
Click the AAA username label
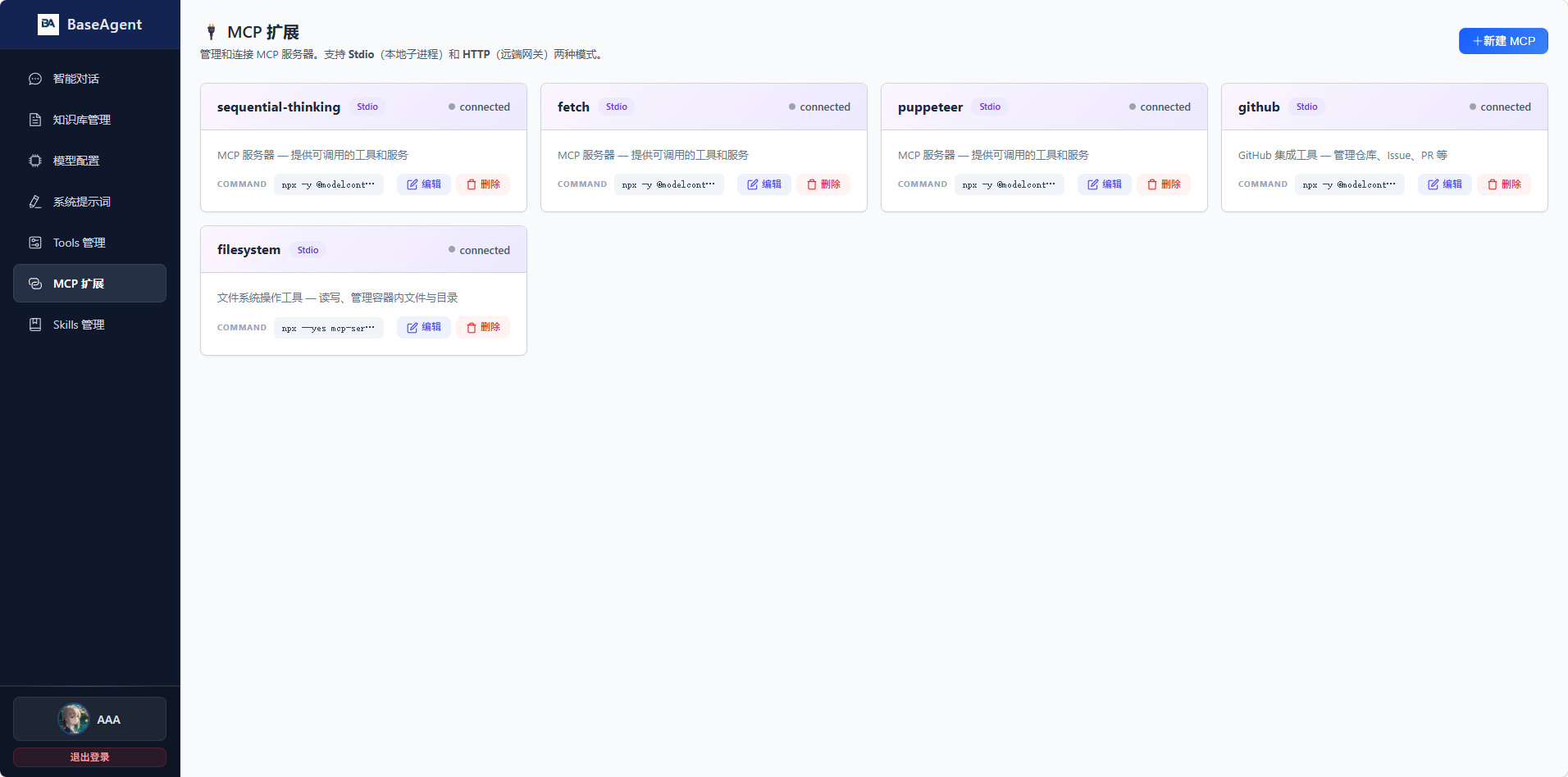[x=108, y=720]
